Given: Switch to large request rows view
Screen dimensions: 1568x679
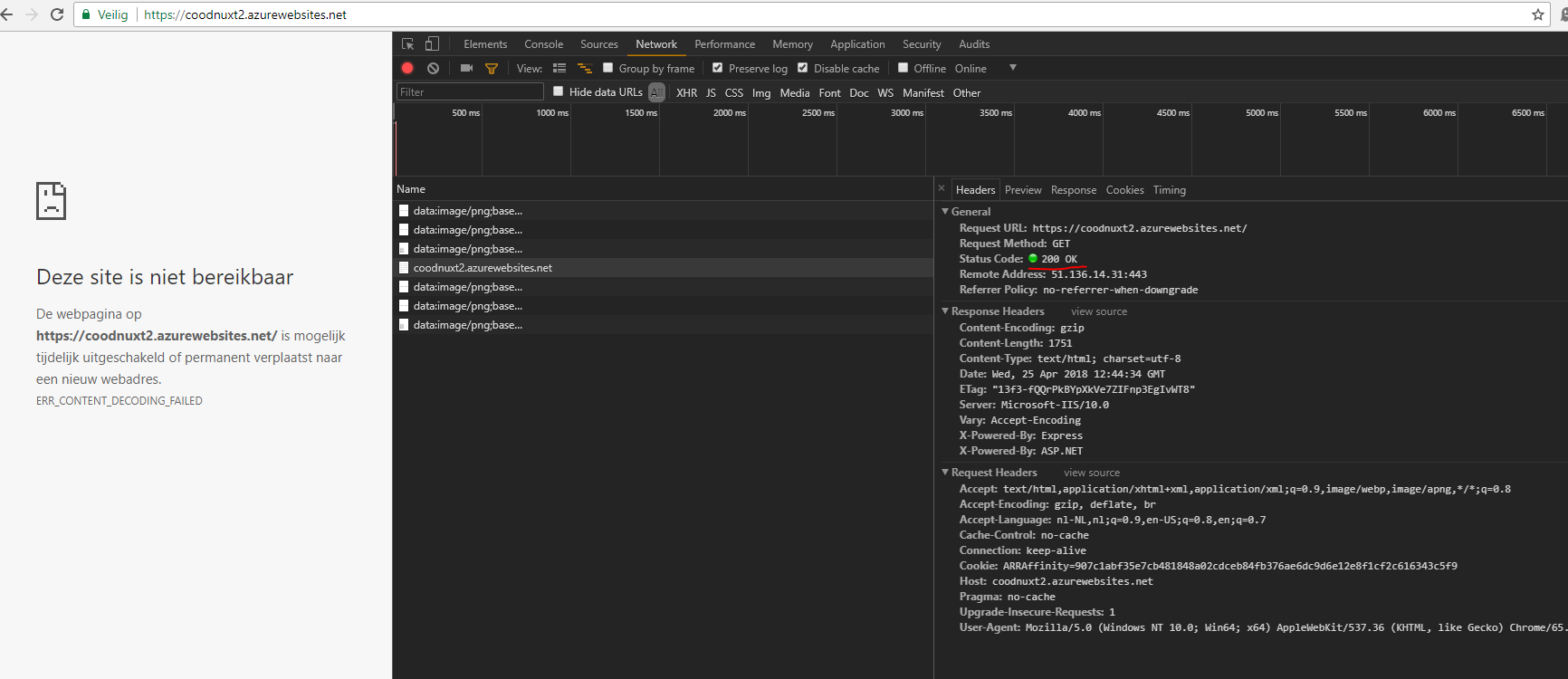Looking at the screenshot, I should tap(559, 68).
